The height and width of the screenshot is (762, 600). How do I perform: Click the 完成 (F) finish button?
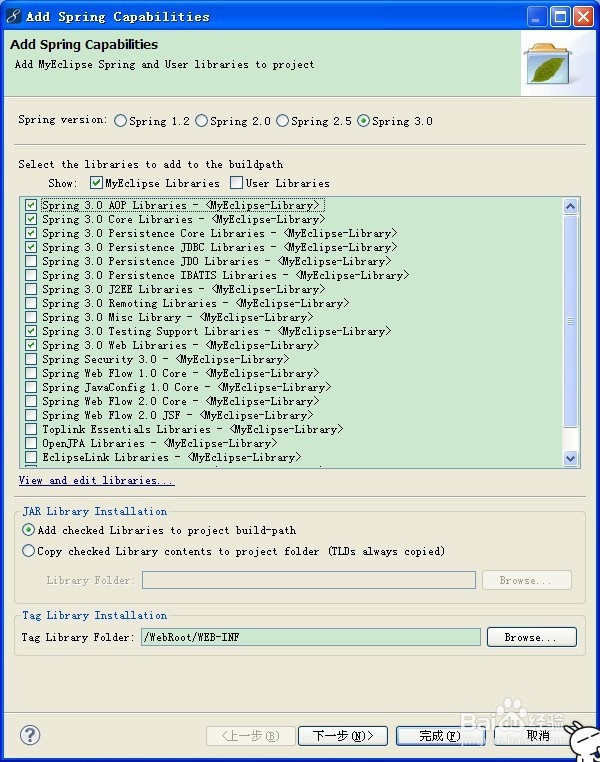pyautogui.click(x=440, y=736)
